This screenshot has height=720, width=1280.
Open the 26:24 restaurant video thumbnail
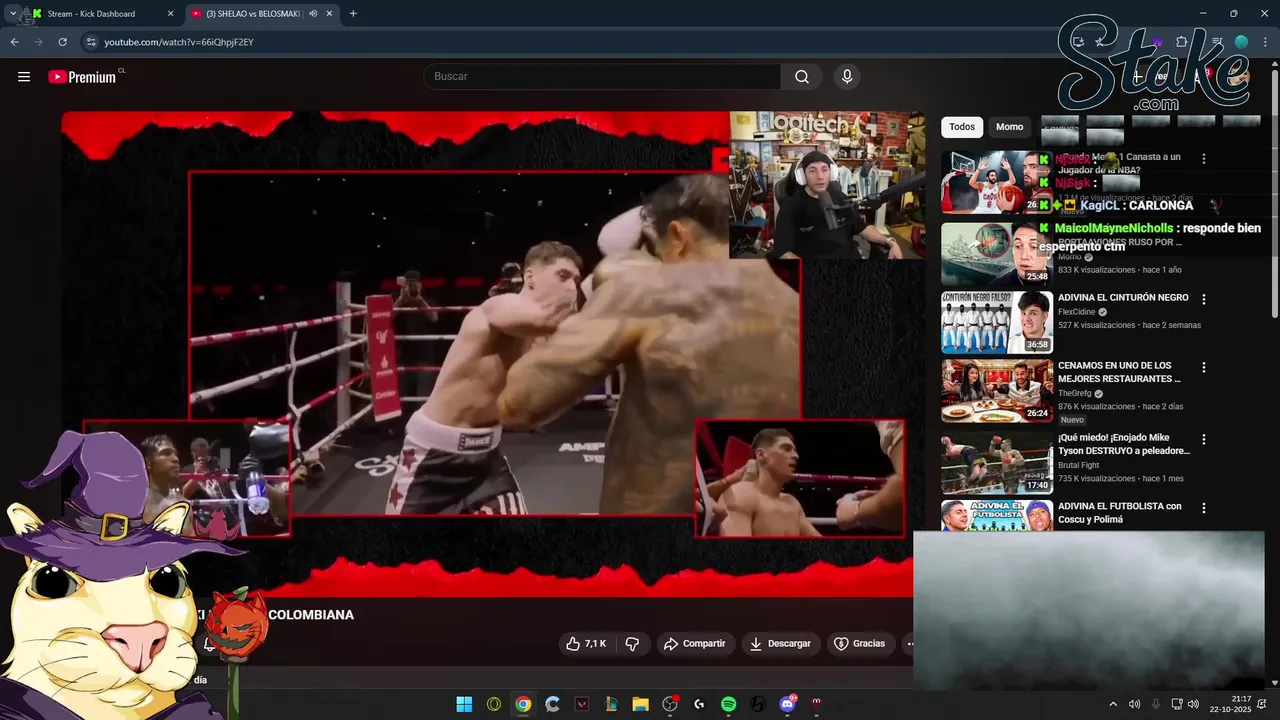[x=997, y=391]
